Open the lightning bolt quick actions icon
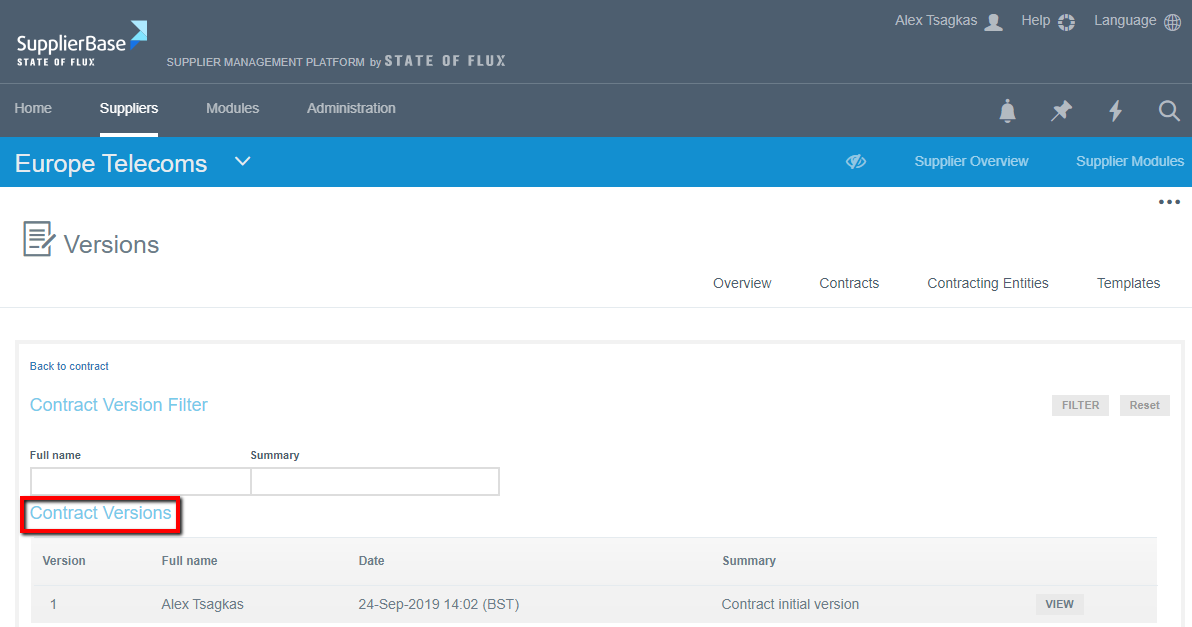Image resolution: width=1192 pixels, height=627 pixels. [x=1115, y=111]
